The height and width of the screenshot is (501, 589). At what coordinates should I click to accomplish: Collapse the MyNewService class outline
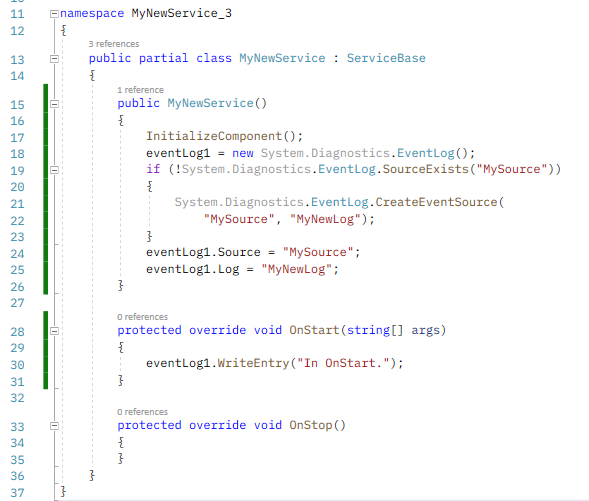click(54, 59)
